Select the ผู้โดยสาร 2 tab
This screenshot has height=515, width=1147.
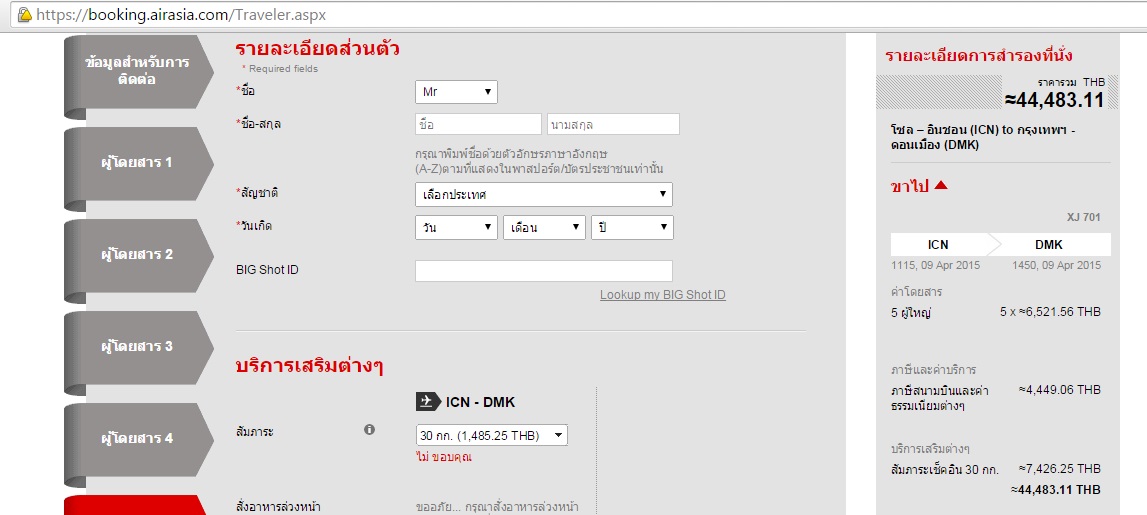(138, 255)
